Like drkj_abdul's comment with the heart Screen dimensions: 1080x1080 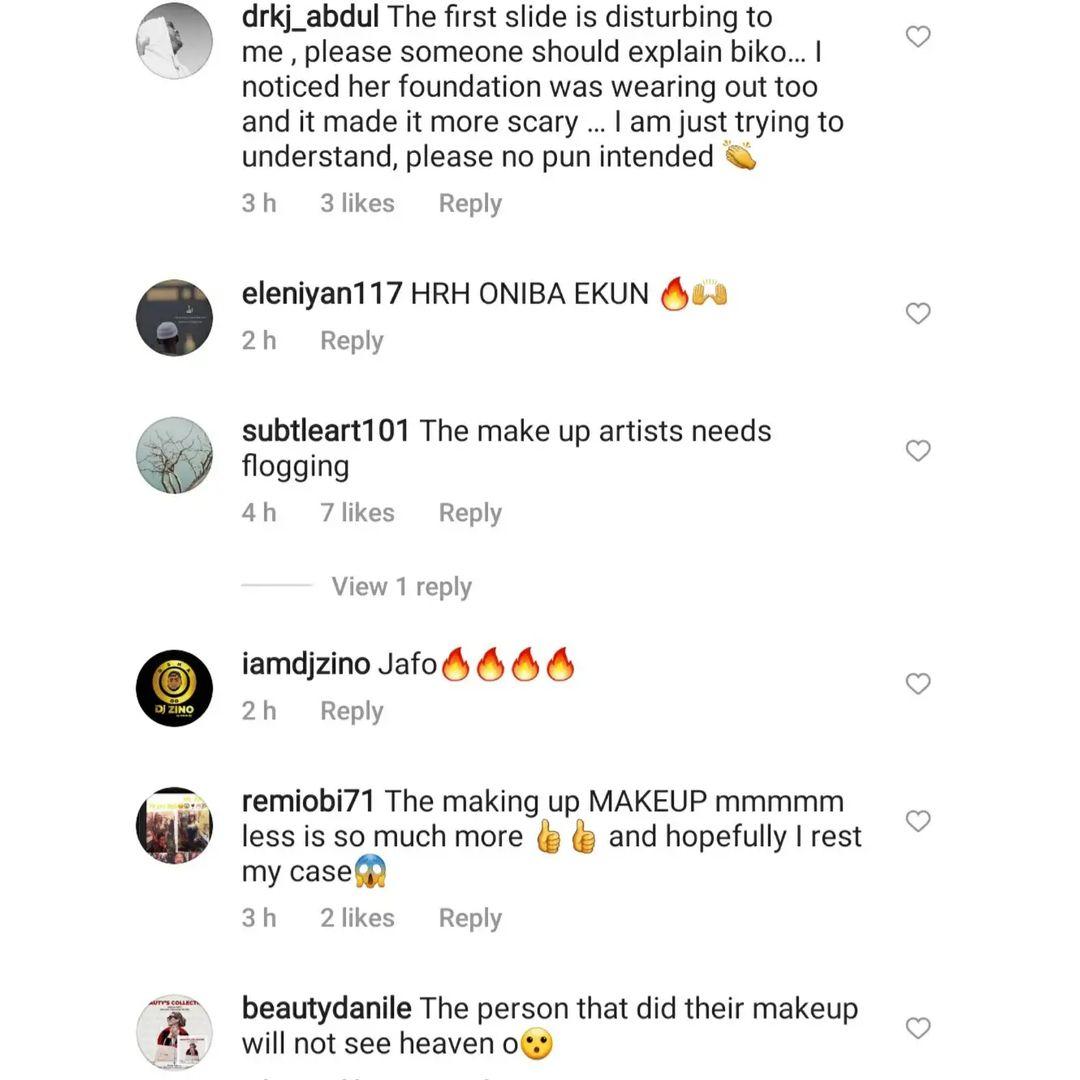tap(917, 37)
